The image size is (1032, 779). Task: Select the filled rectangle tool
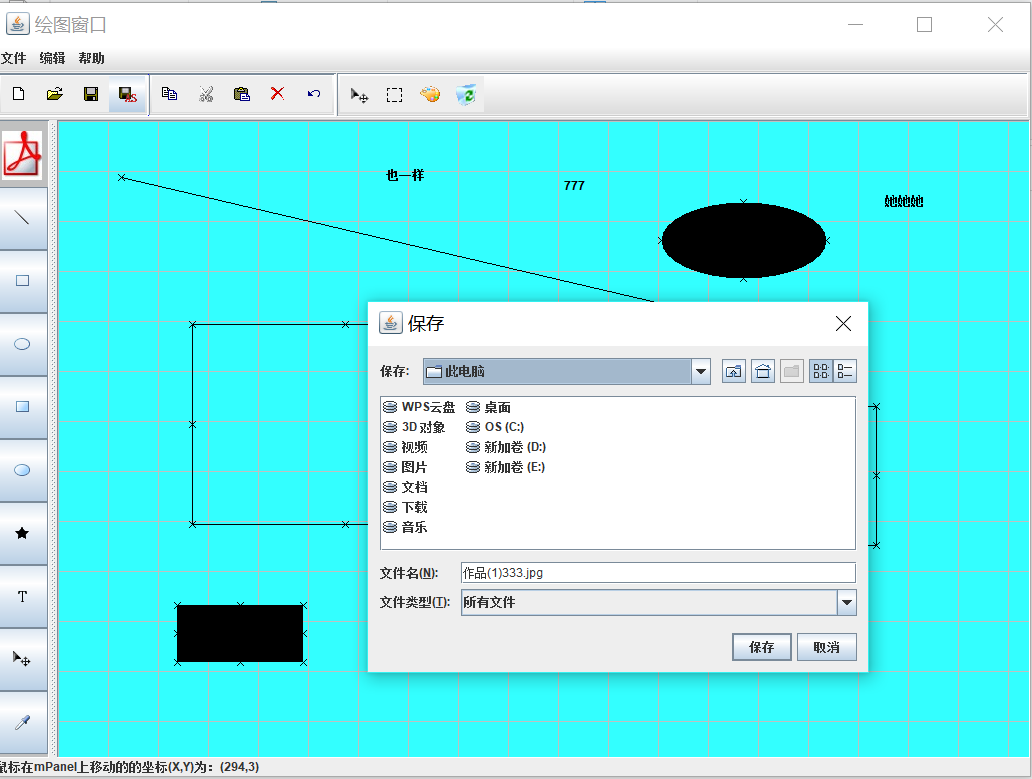[x=23, y=407]
